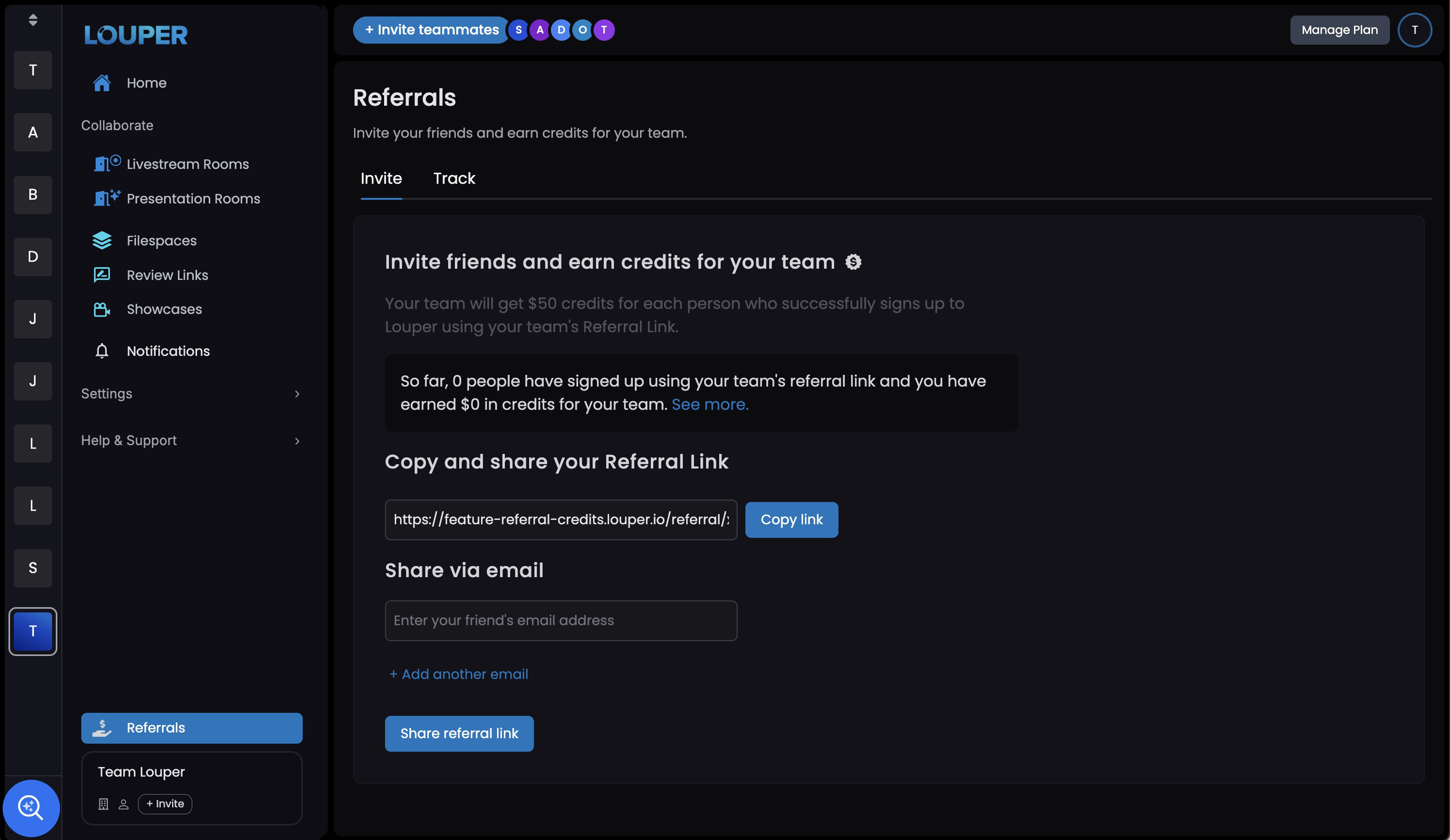This screenshot has width=1450, height=840.
Task: Click the person icon in Team Louper card
Action: 124,804
